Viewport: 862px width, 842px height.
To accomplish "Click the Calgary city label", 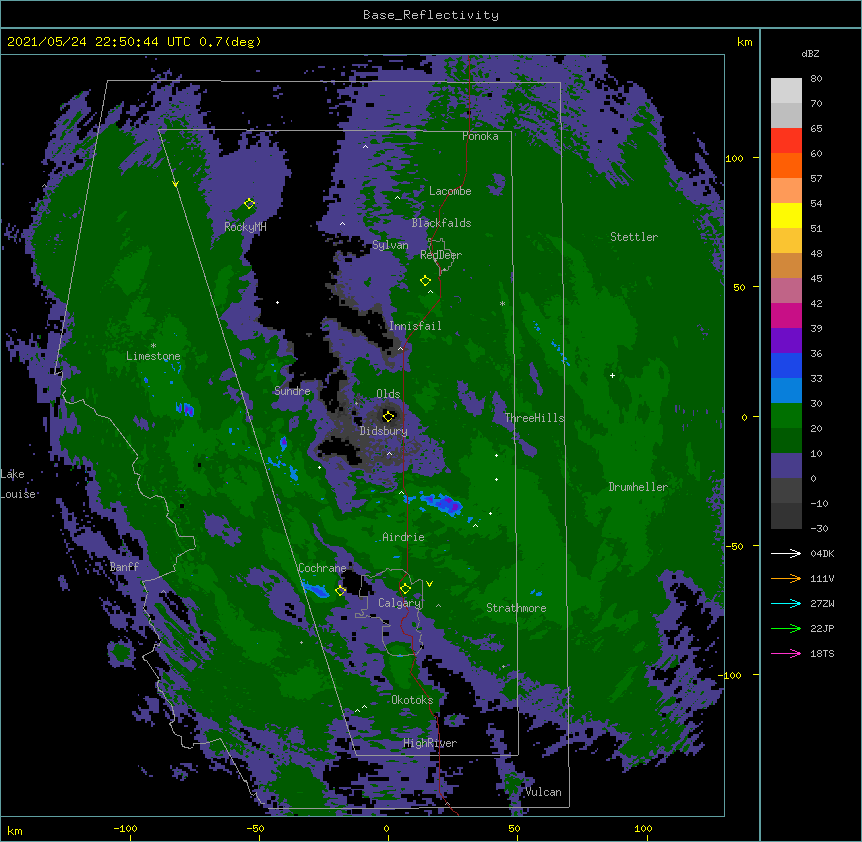I will pos(400,603).
